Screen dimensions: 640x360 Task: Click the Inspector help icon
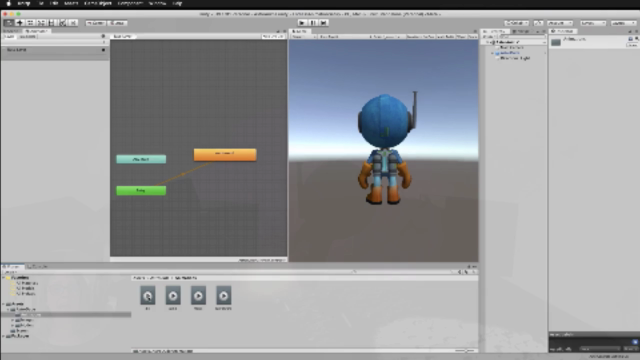630,39
